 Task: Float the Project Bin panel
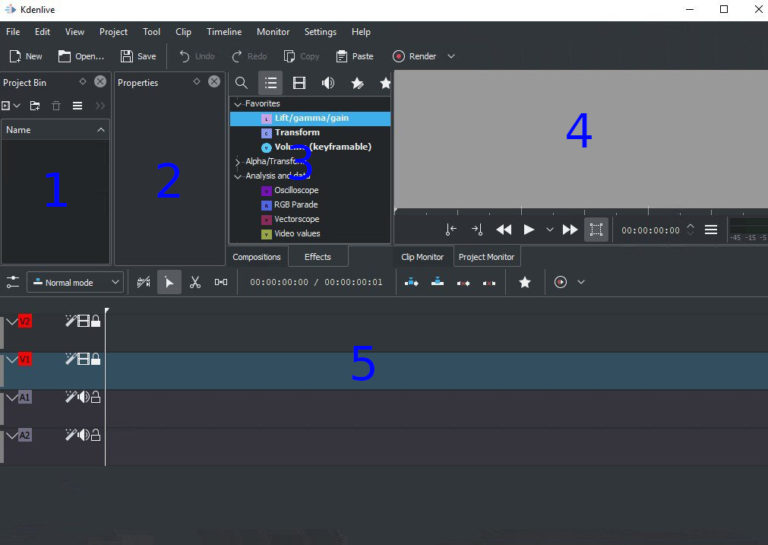[83, 81]
